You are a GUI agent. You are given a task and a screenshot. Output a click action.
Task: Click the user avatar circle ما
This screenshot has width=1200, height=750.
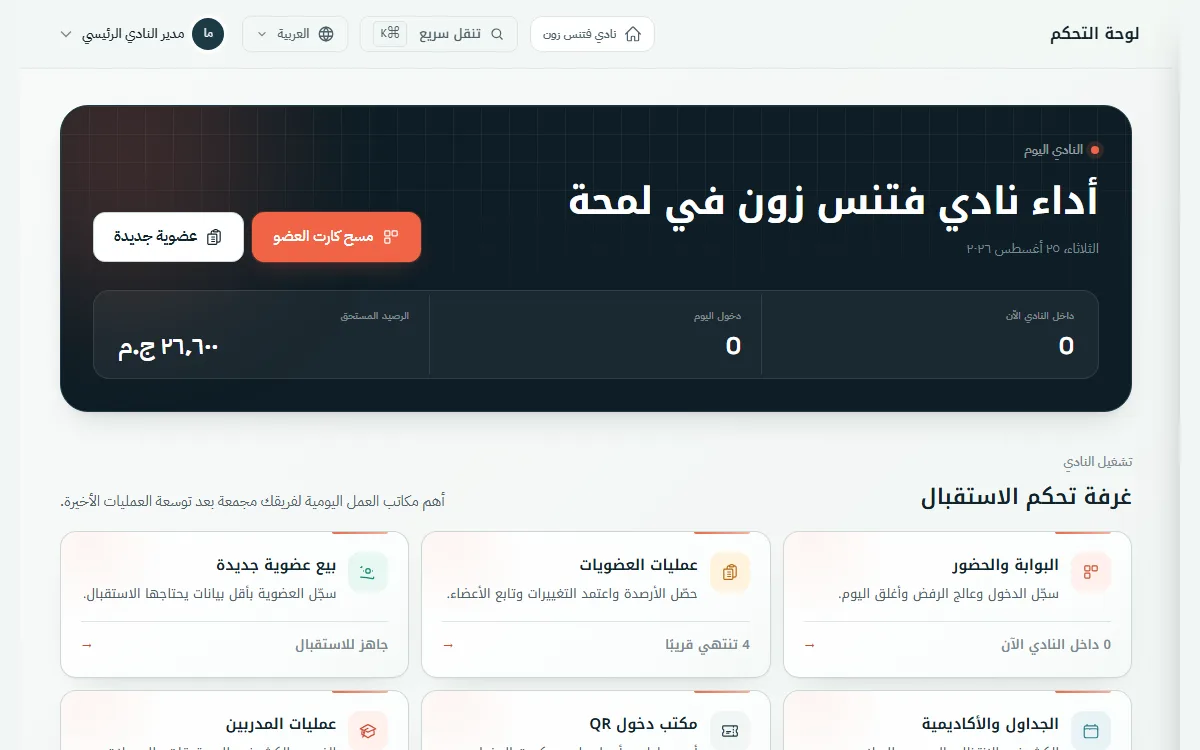pyautogui.click(x=208, y=34)
